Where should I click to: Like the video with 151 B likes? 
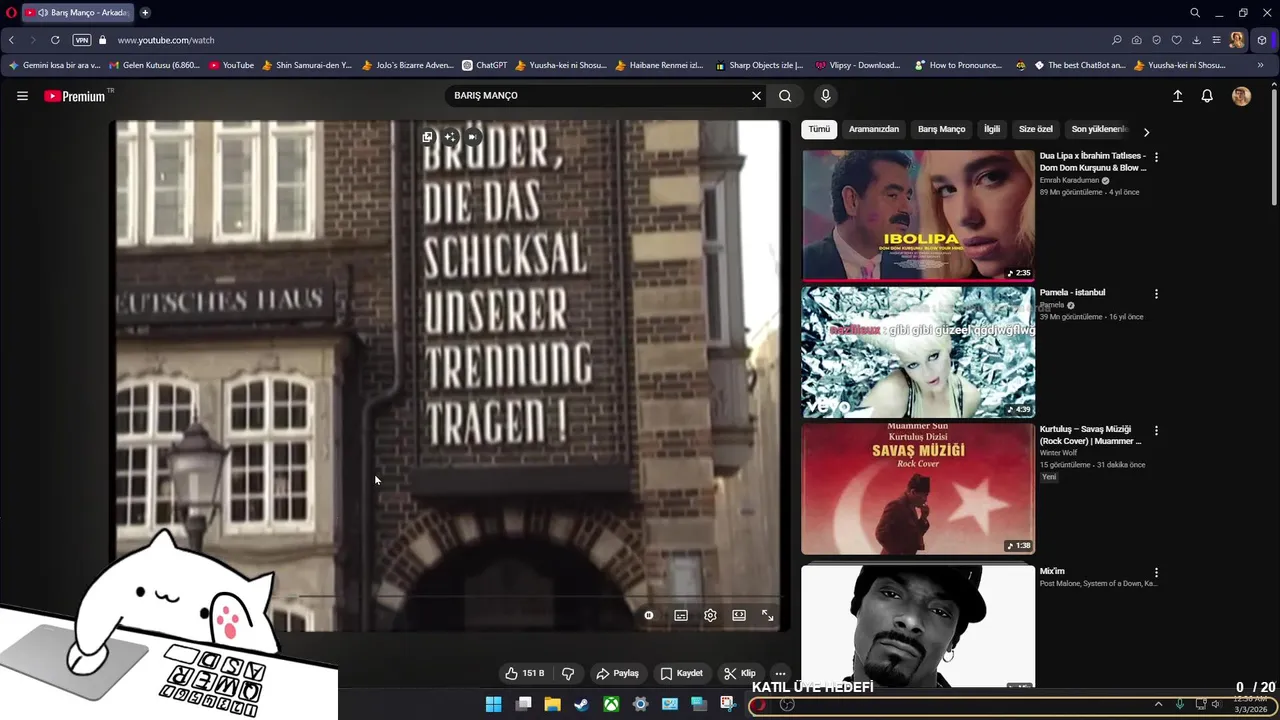click(525, 673)
